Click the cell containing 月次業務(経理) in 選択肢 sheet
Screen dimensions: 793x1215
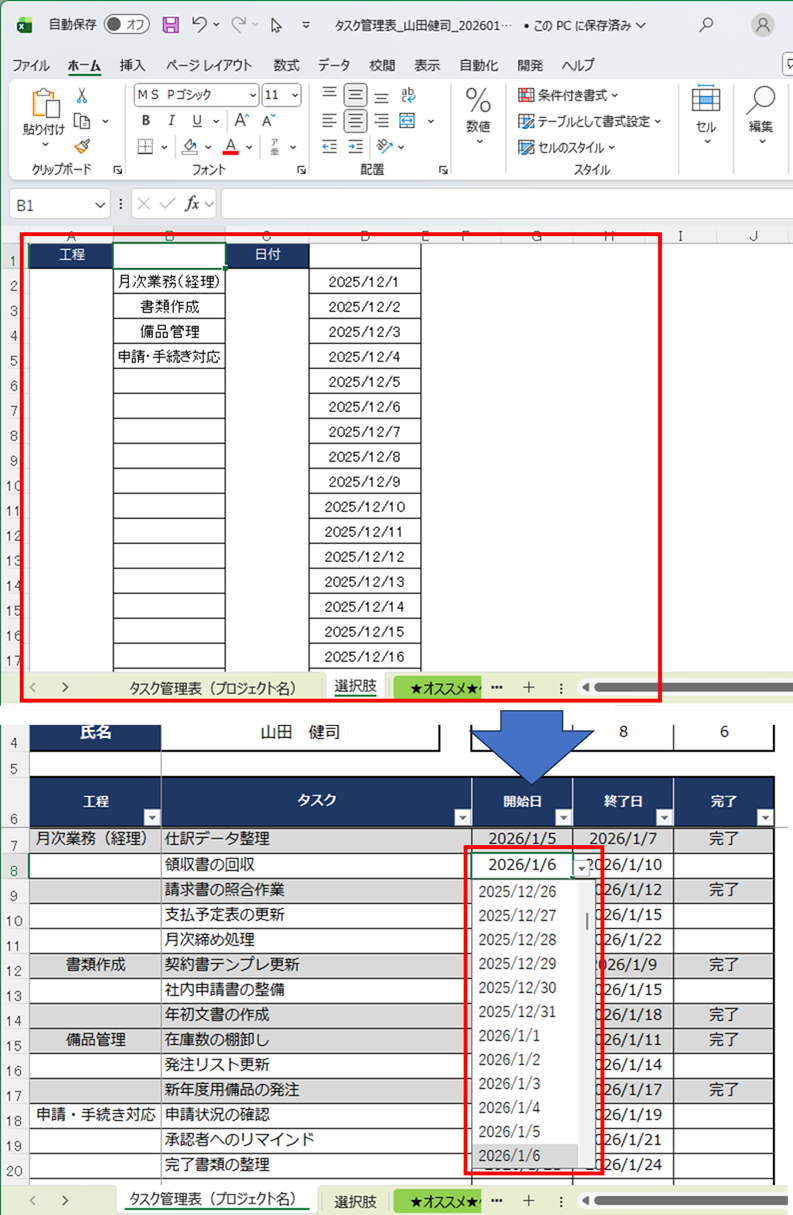169,282
